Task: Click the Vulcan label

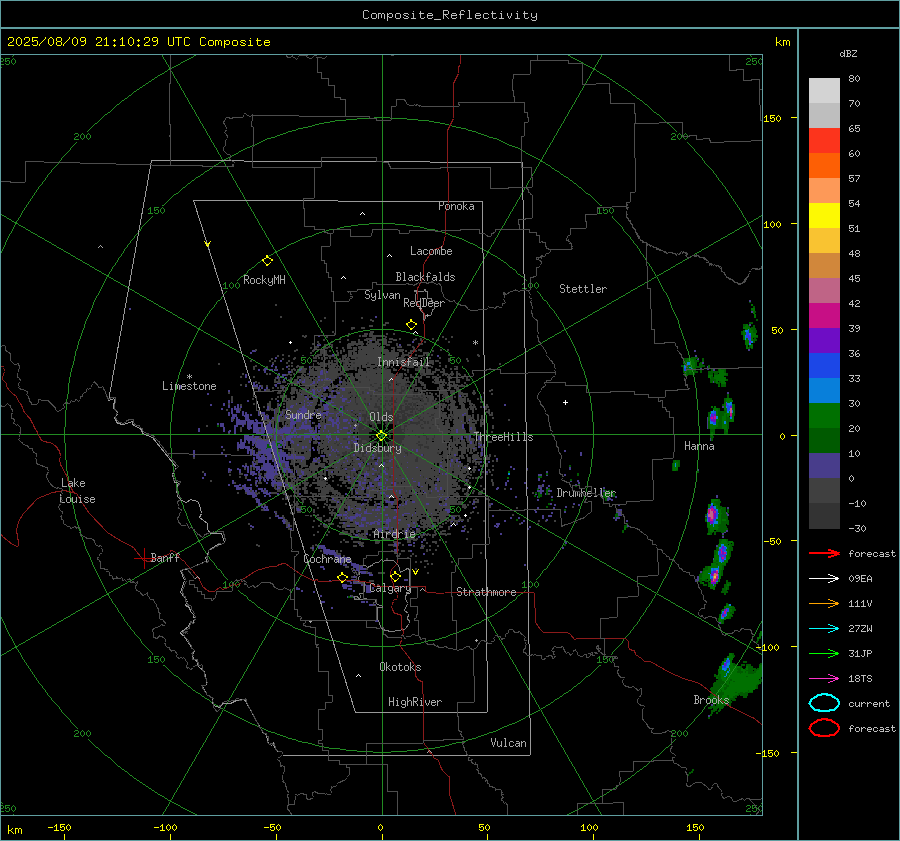Action: 508,743
